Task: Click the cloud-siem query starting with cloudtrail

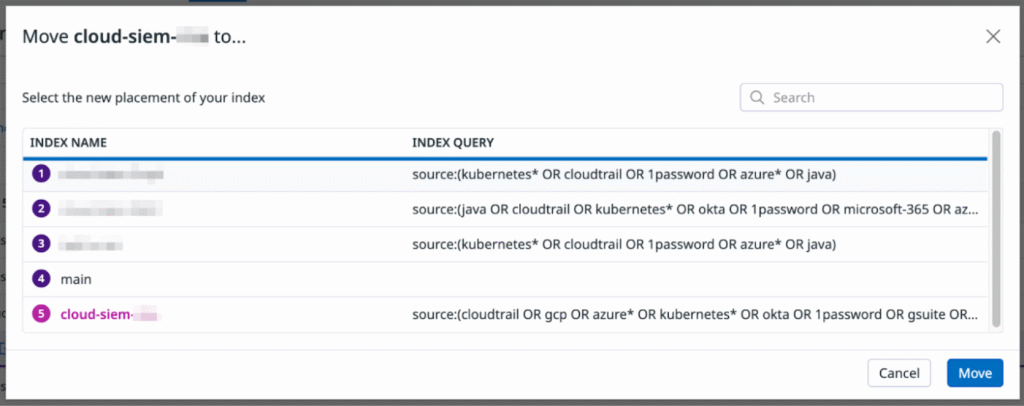Action: 696,315
